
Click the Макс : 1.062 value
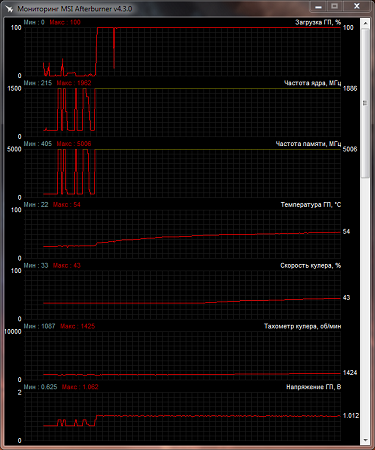click(x=80, y=387)
